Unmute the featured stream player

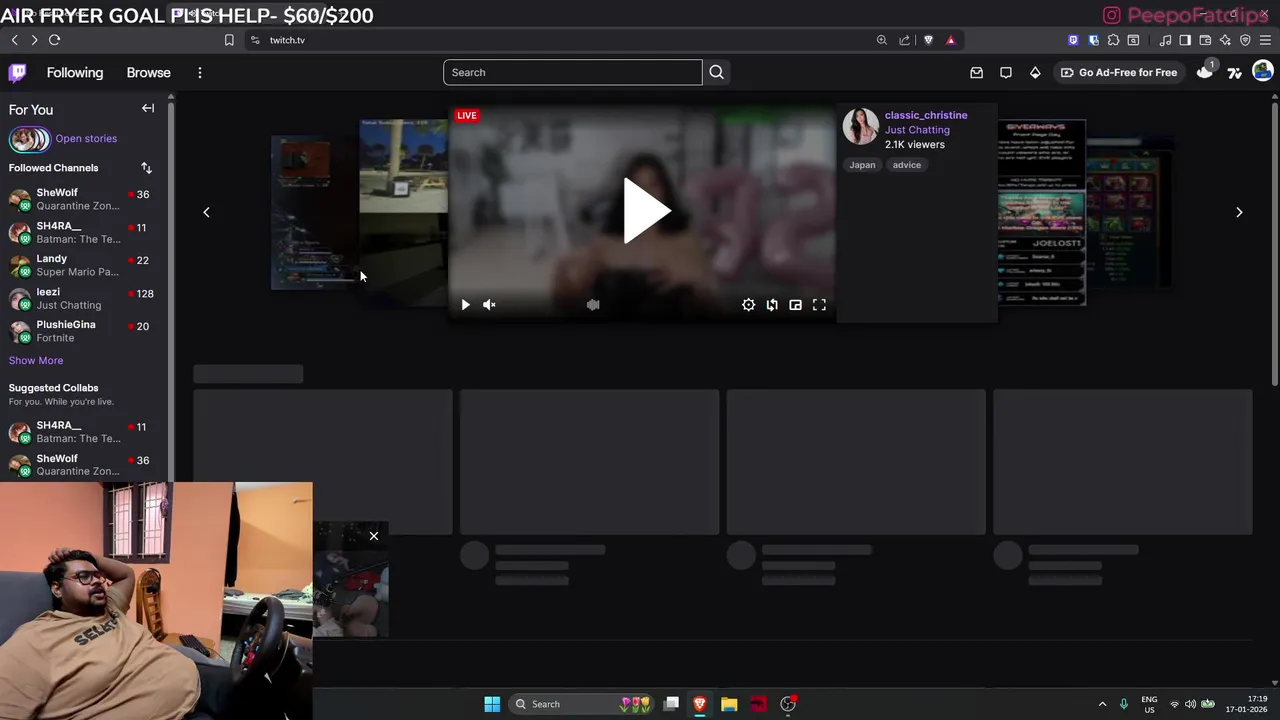point(489,305)
